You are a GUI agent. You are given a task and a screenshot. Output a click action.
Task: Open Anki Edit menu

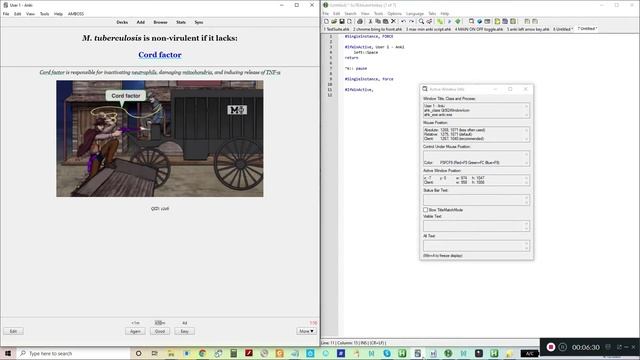coord(18,14)
